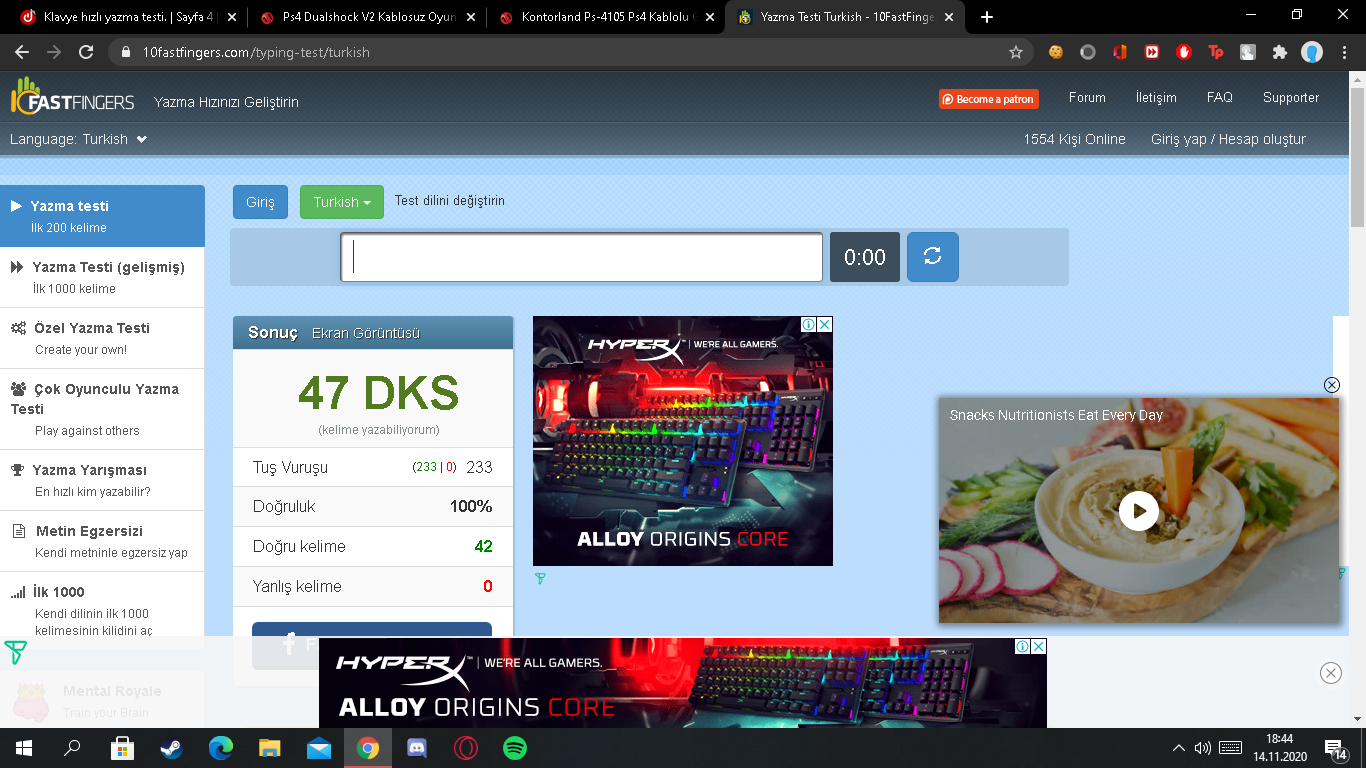Open Microsoft Store from the taskbar
This screenshot has height=768, width=1366.
[x=122, y=748]
